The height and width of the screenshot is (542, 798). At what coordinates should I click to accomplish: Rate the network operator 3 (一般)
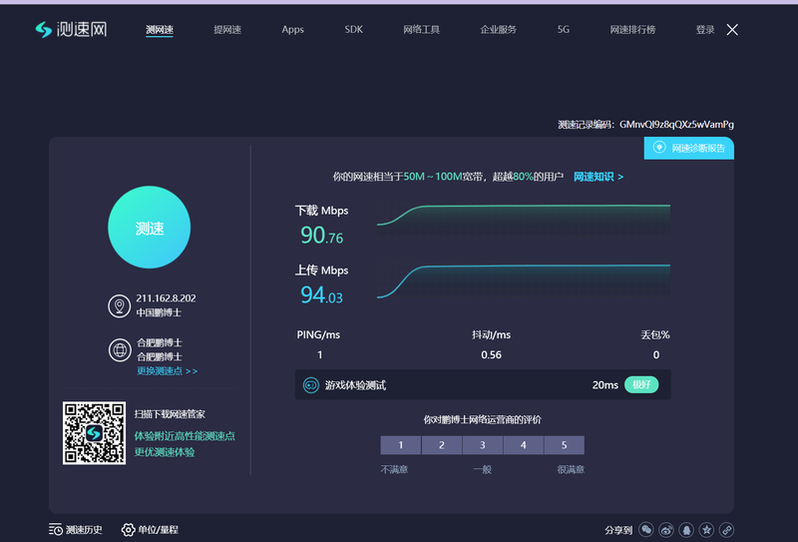tap(482, 445)
